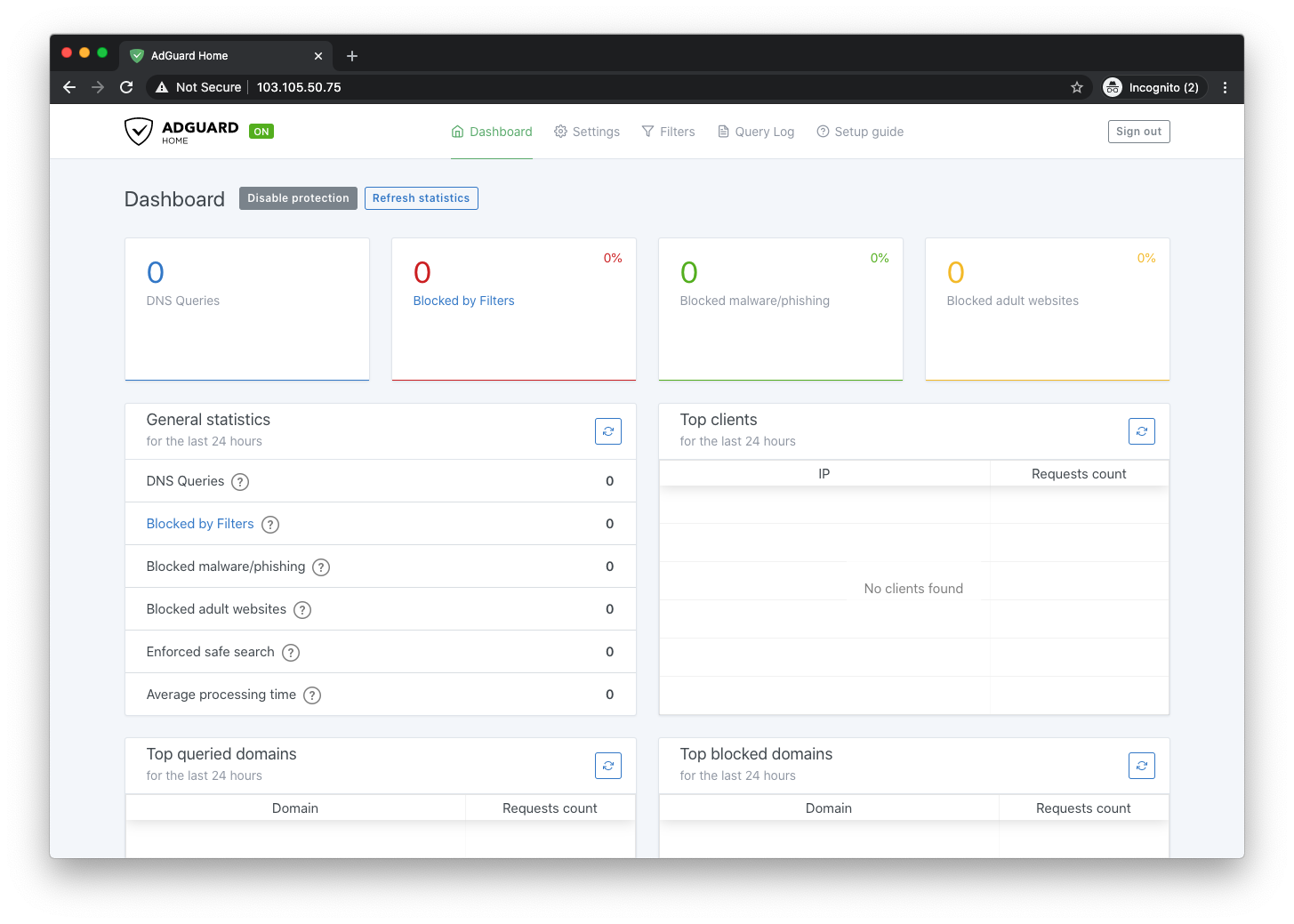Image resolution: width=1294 pixels, height=924 pixels.
Task: Open the Chrome three-dot menu
Action: (x=1225, y=87)
